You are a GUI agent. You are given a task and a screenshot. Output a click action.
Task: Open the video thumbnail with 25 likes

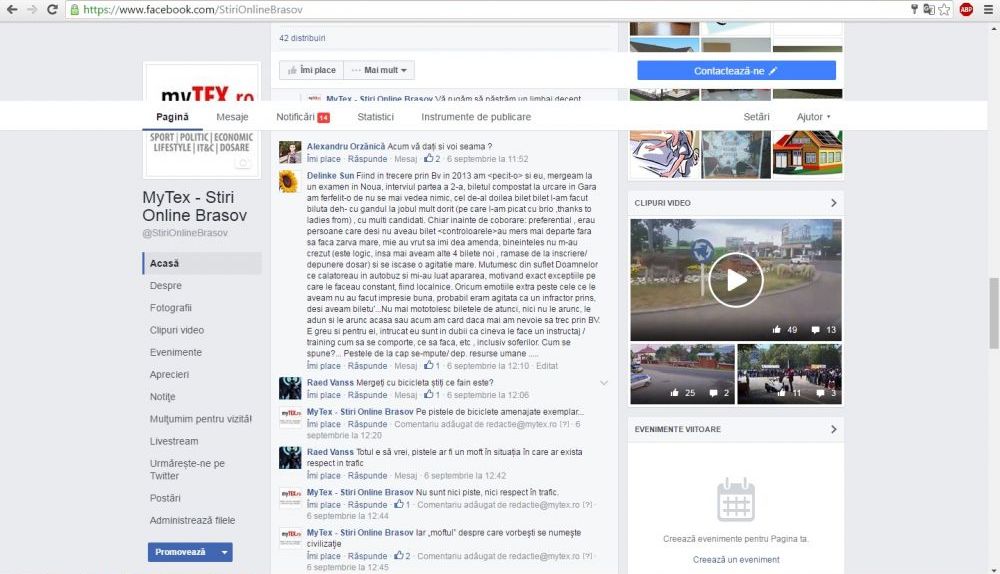point(682,374)
